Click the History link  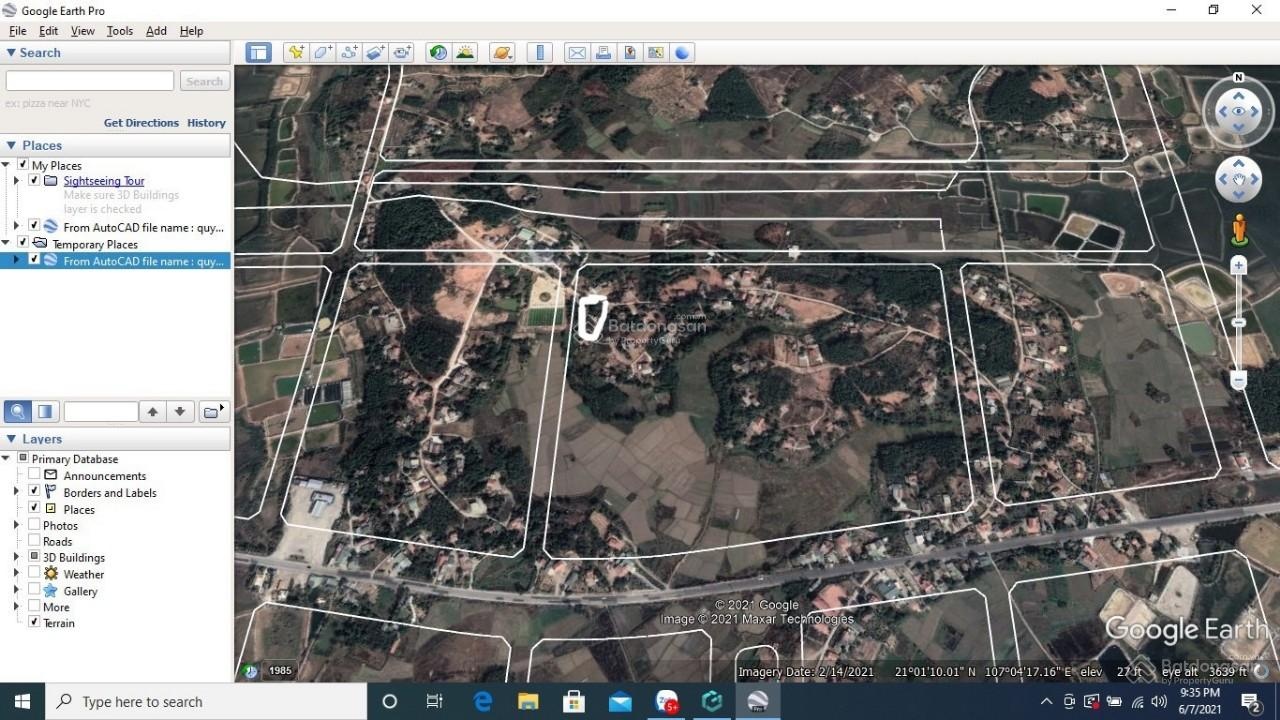pos(206,123)
